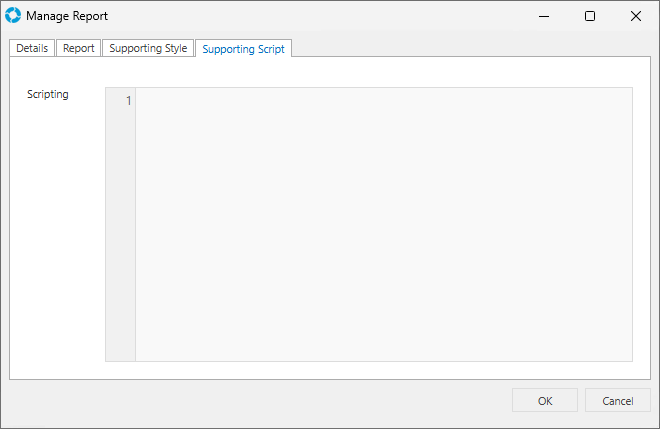Click the Supporting Script tab
This screenshot has height=429, width=660.
click(243, 48)
